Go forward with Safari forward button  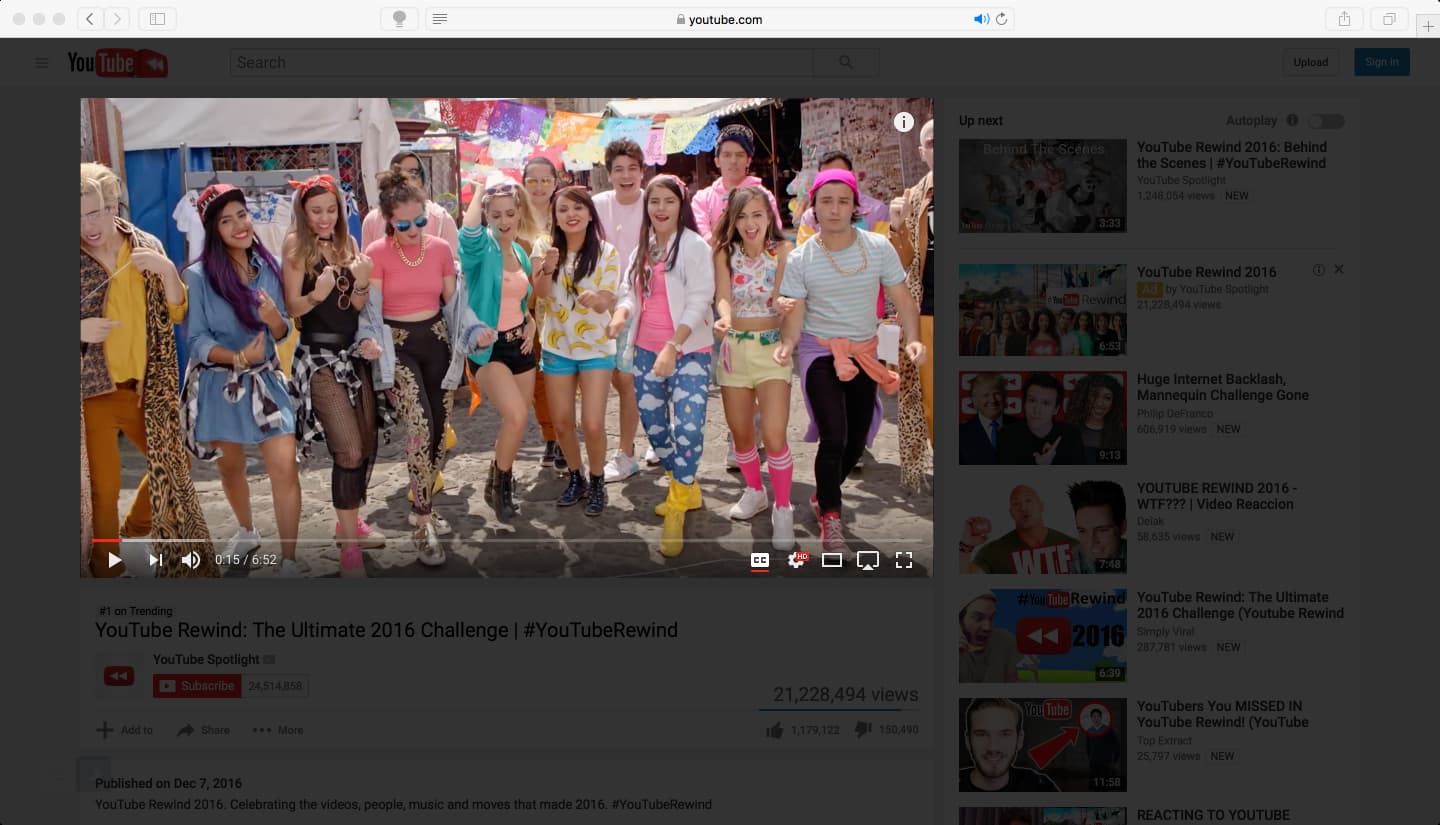pos(117,19)
